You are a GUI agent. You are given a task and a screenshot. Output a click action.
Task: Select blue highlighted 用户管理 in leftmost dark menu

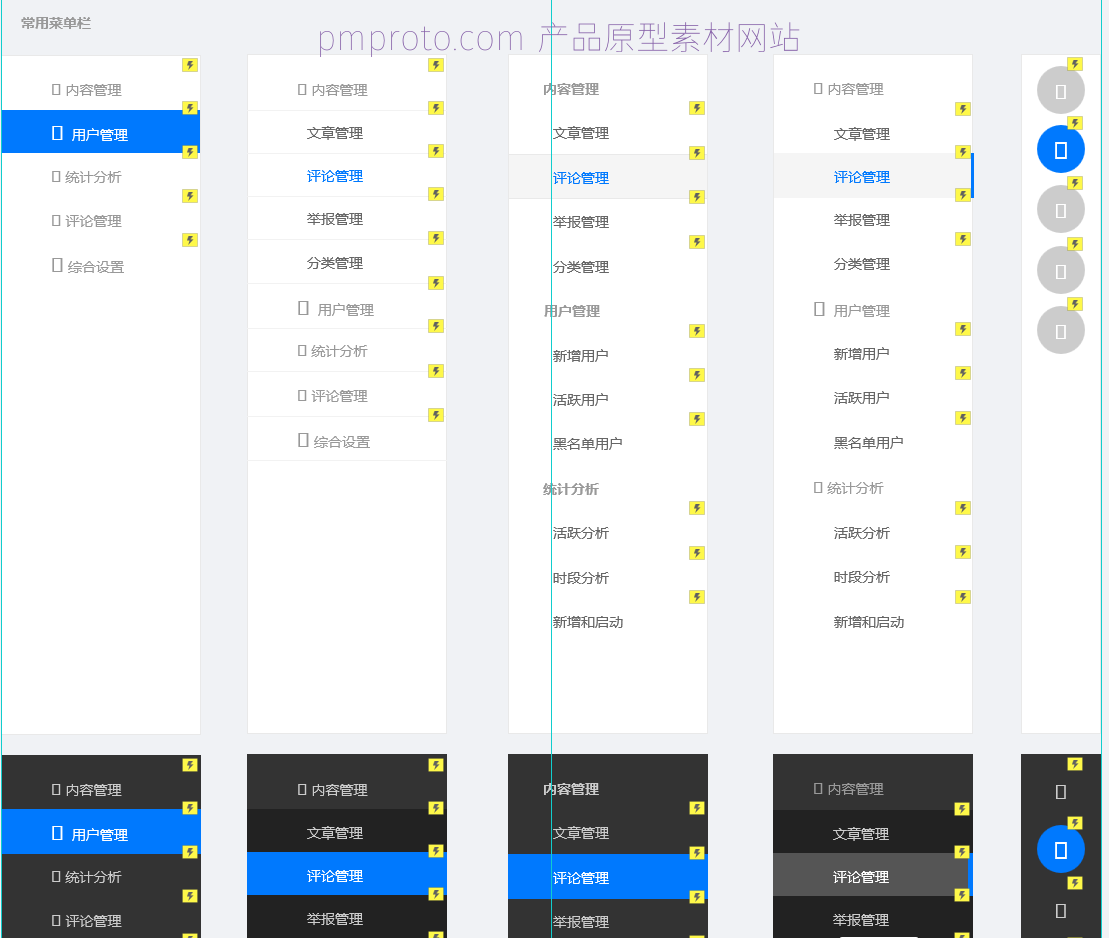tap(100, 833)
